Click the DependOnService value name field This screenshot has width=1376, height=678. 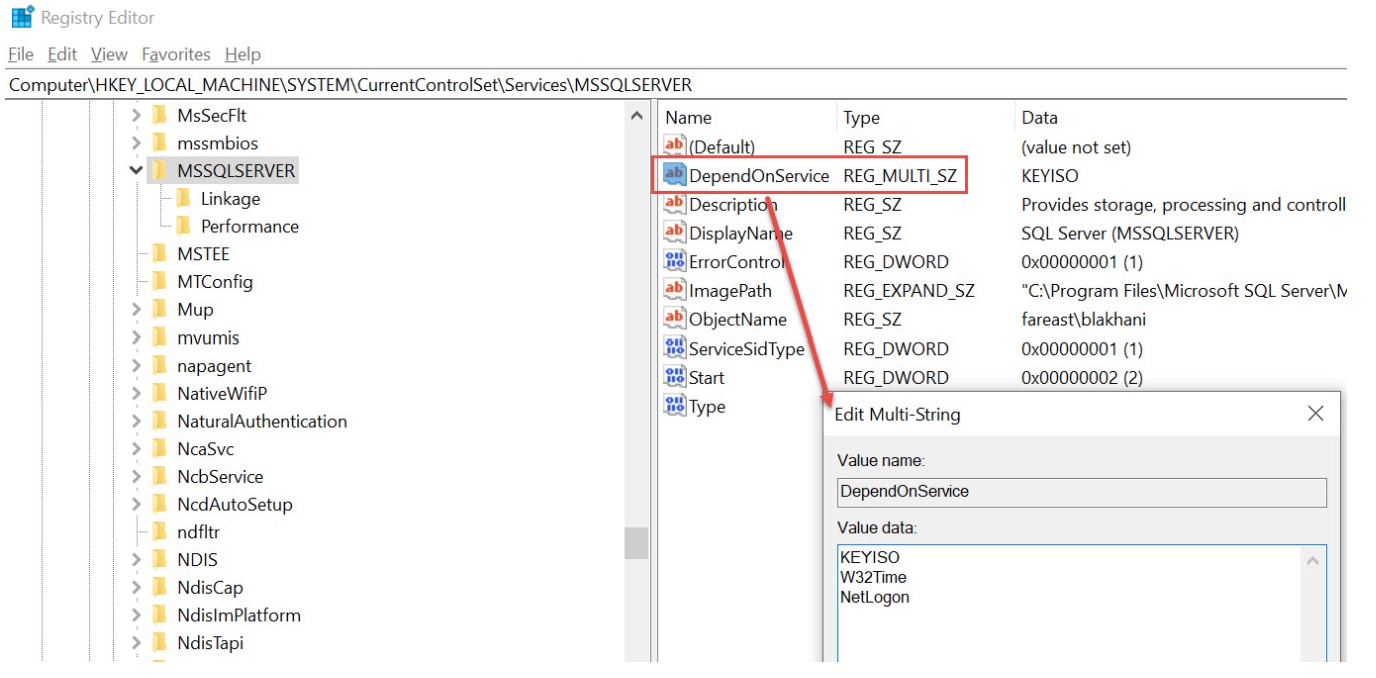(x=1082, y=492)
